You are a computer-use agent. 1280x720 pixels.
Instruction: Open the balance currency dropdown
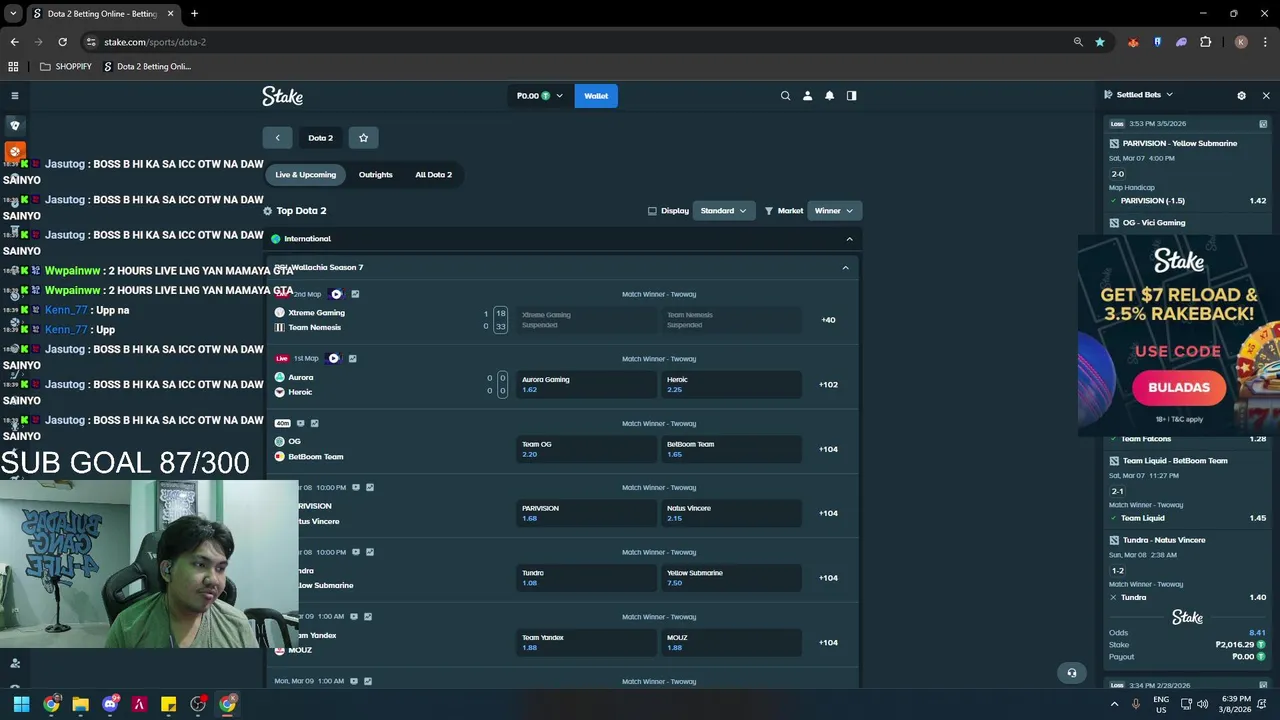539,96
